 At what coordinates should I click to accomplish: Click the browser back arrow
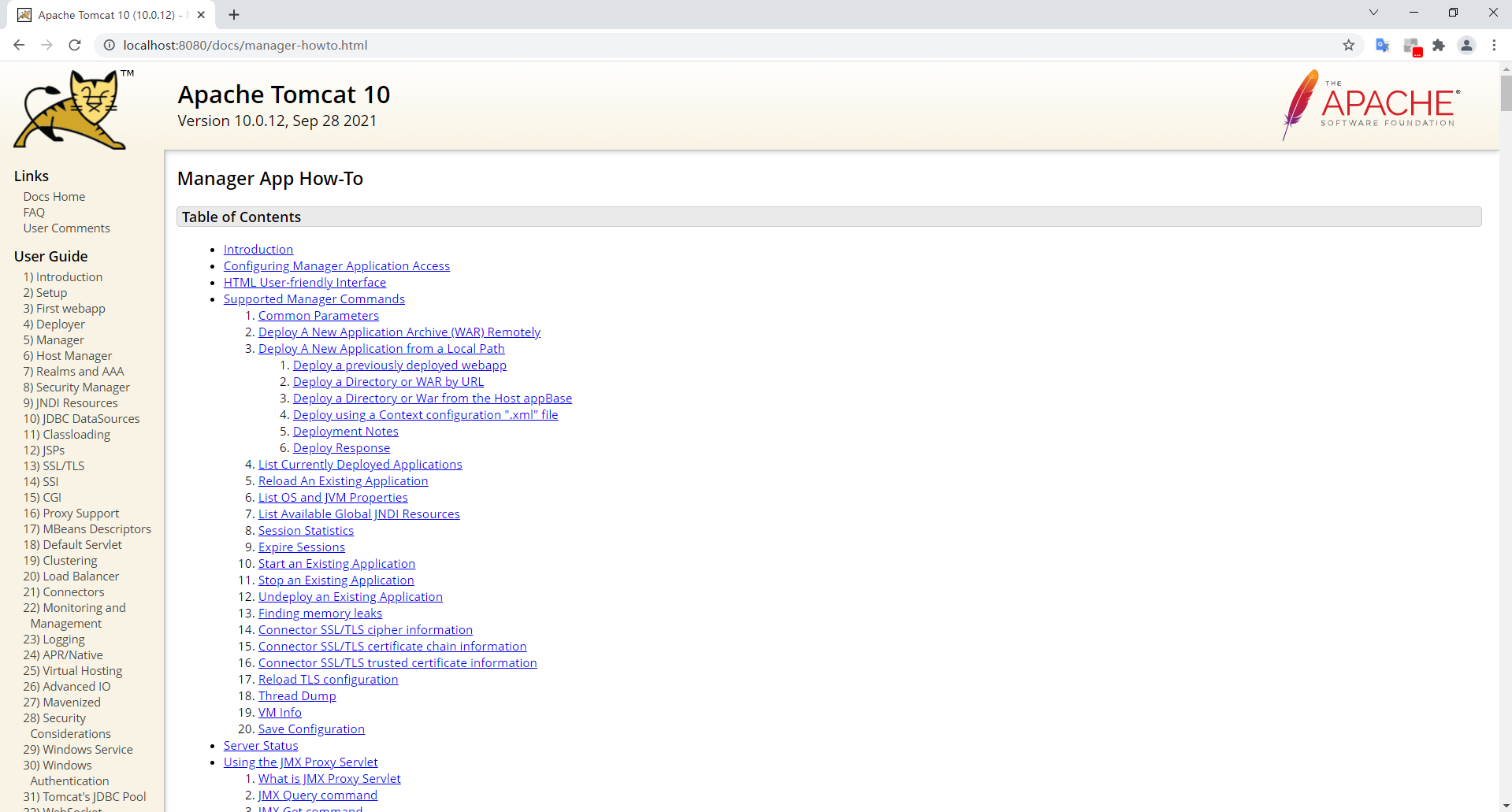tap(19, 45)
